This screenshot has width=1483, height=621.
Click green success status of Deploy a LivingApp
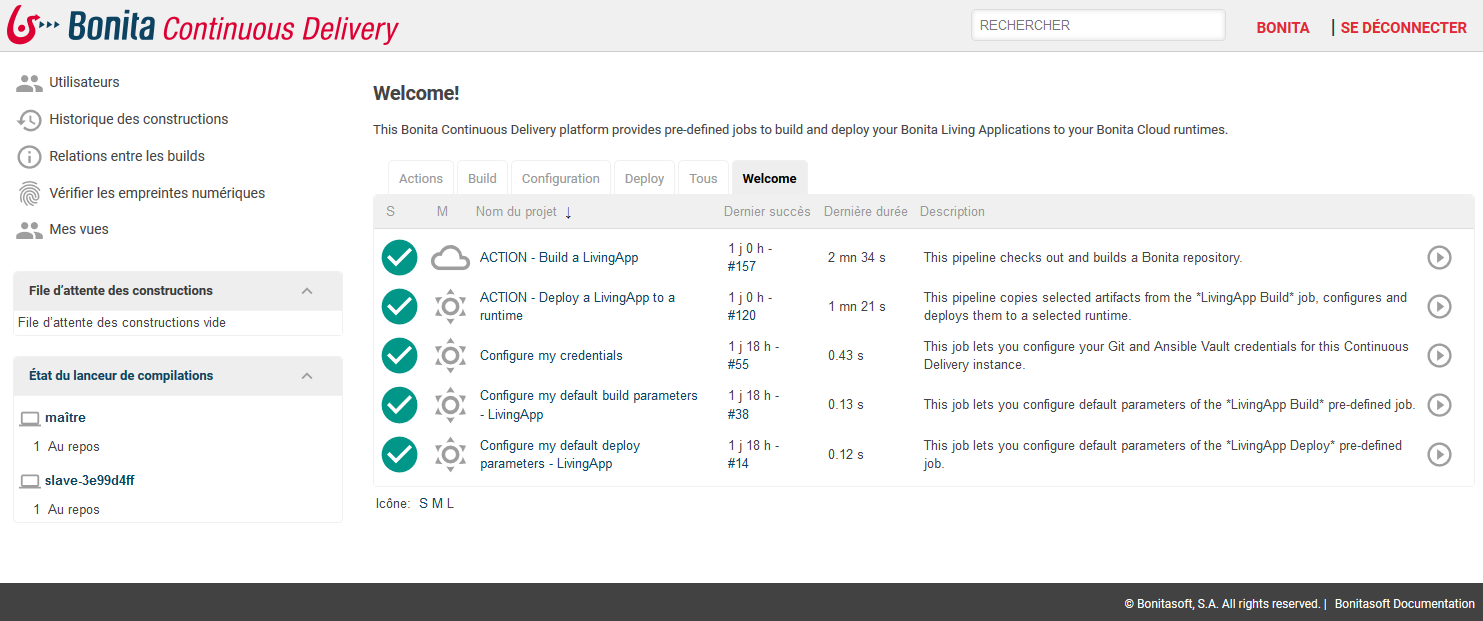400,306
